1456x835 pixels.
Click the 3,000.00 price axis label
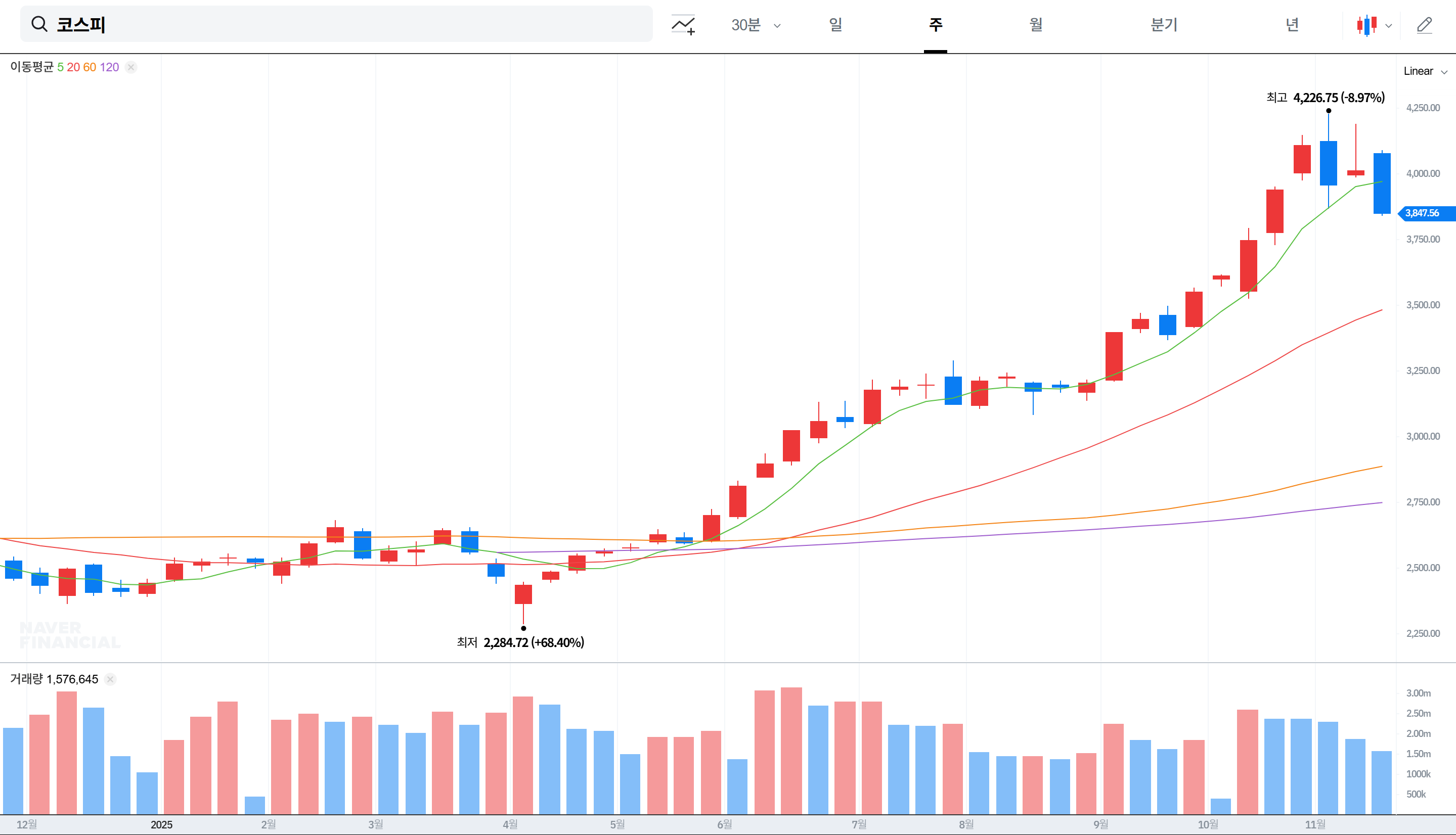pos(1423,436)
